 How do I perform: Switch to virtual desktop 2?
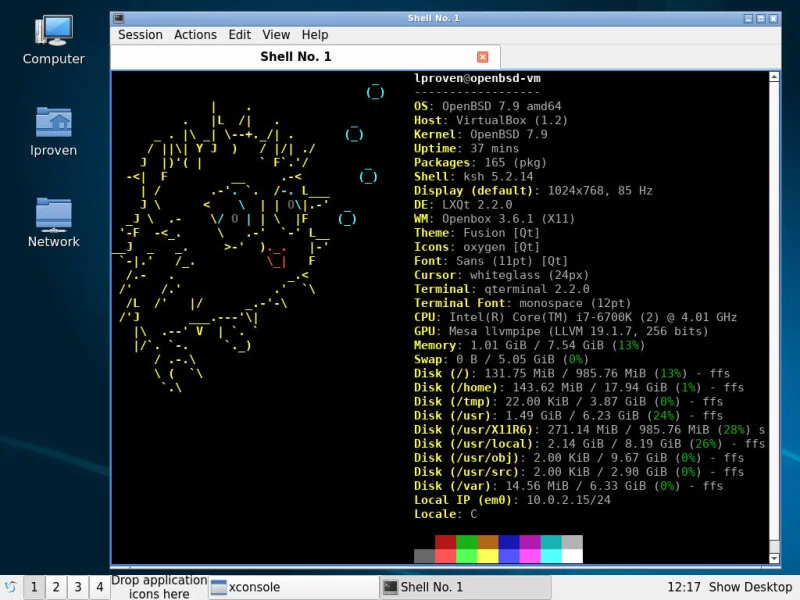(x=56, y=587)
